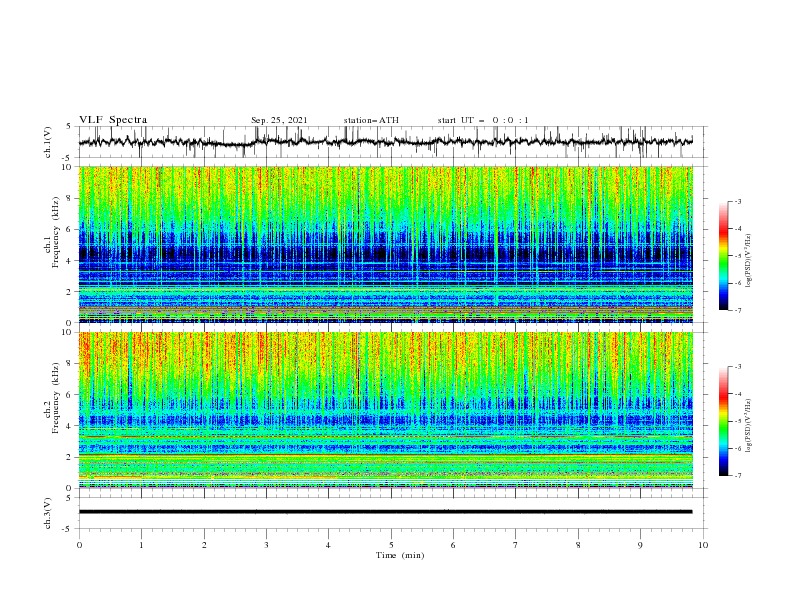Click the 'ch.1(V)' waveform axis label
792x612 pixels.
48,142
